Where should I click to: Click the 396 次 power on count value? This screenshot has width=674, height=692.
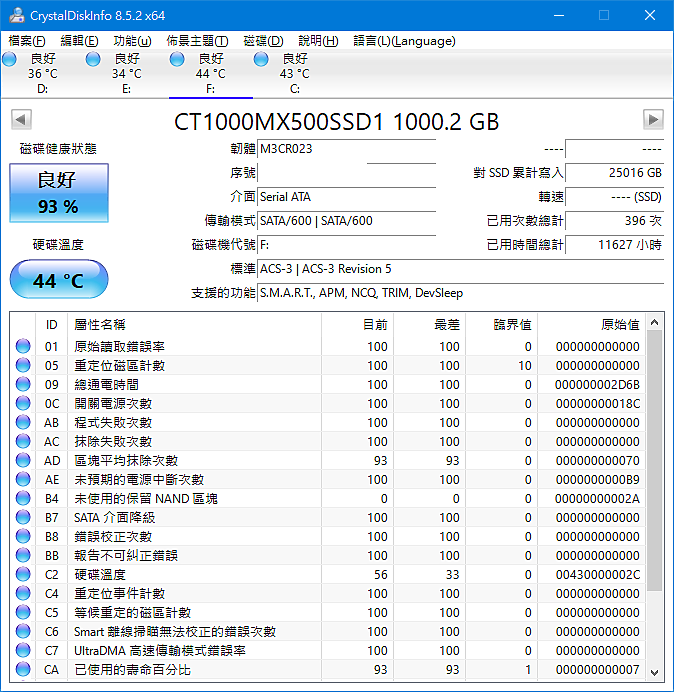pos(614,221)
